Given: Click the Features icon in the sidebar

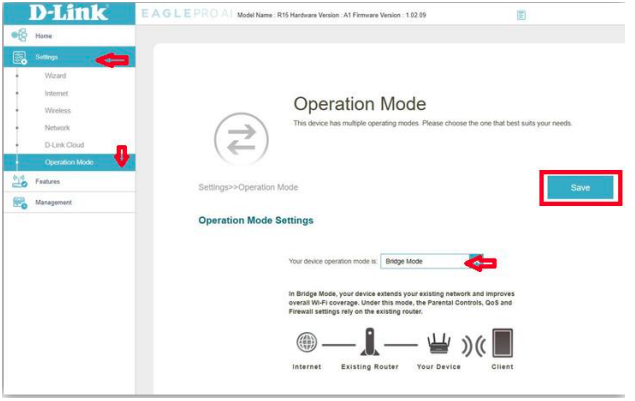Looking at the screenshot, I should (20, 182).
